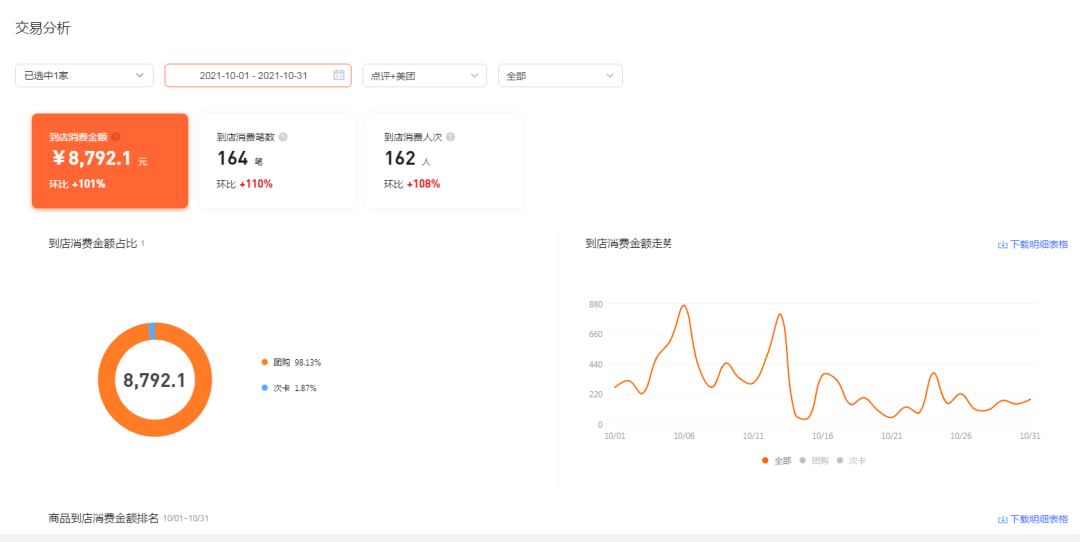
Task: Click the calendar icon in date range field
Action: pos(339,76)
